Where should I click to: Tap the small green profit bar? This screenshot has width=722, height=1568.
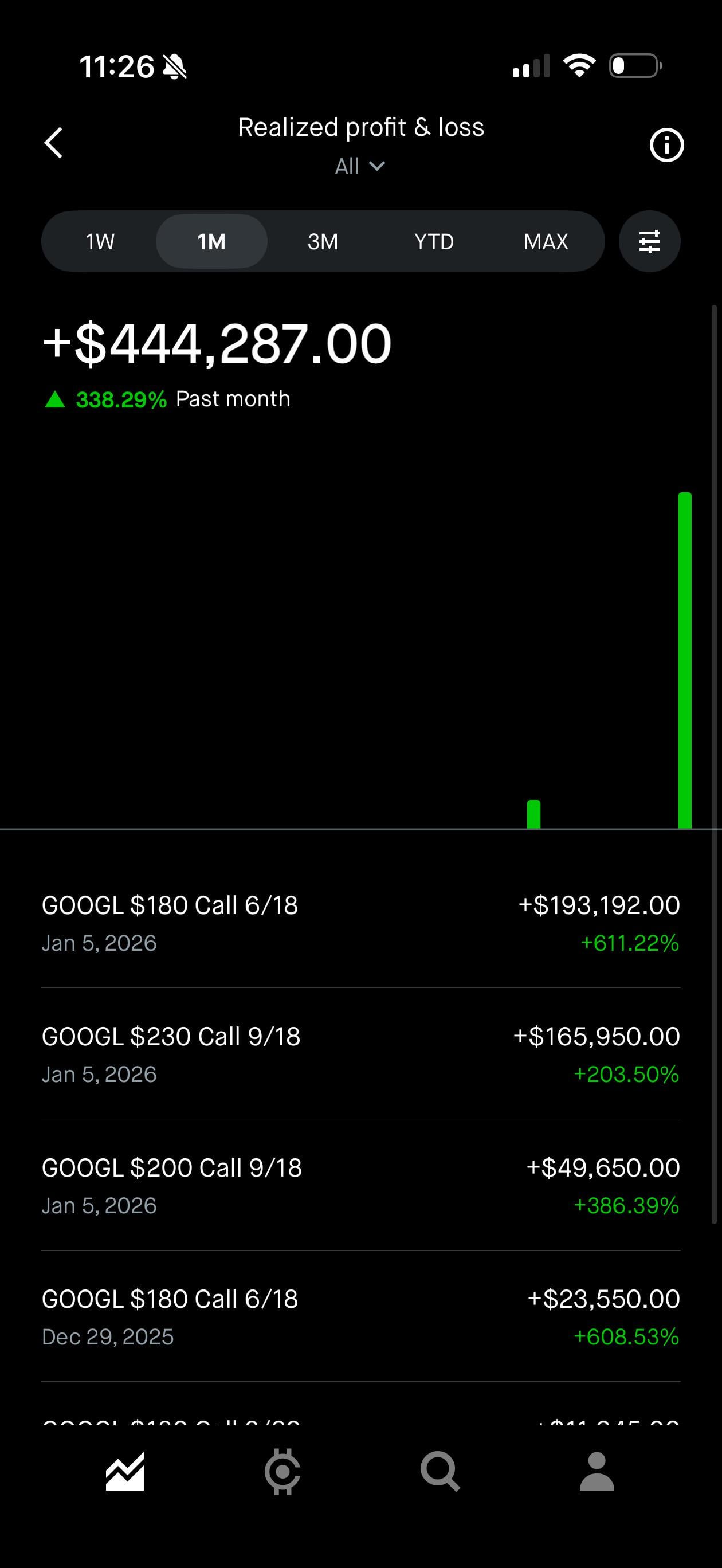coord(534,814)
